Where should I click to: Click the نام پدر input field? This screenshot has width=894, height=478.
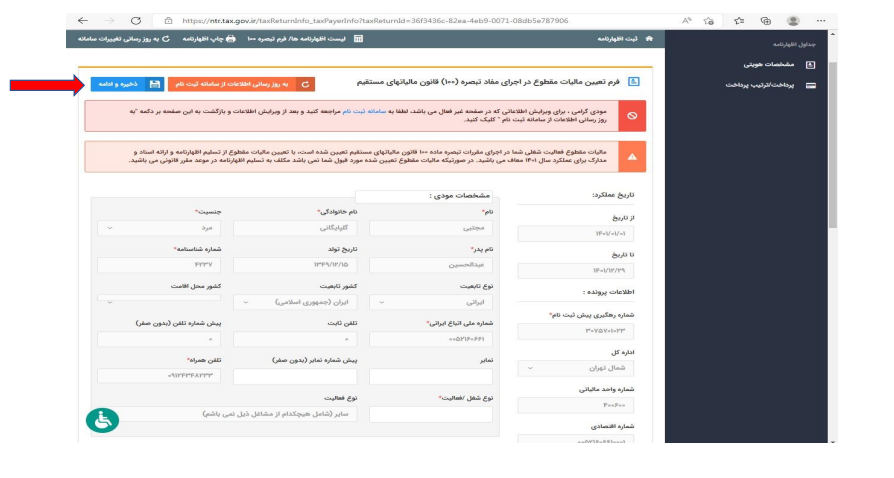click(x=431, y=265)
